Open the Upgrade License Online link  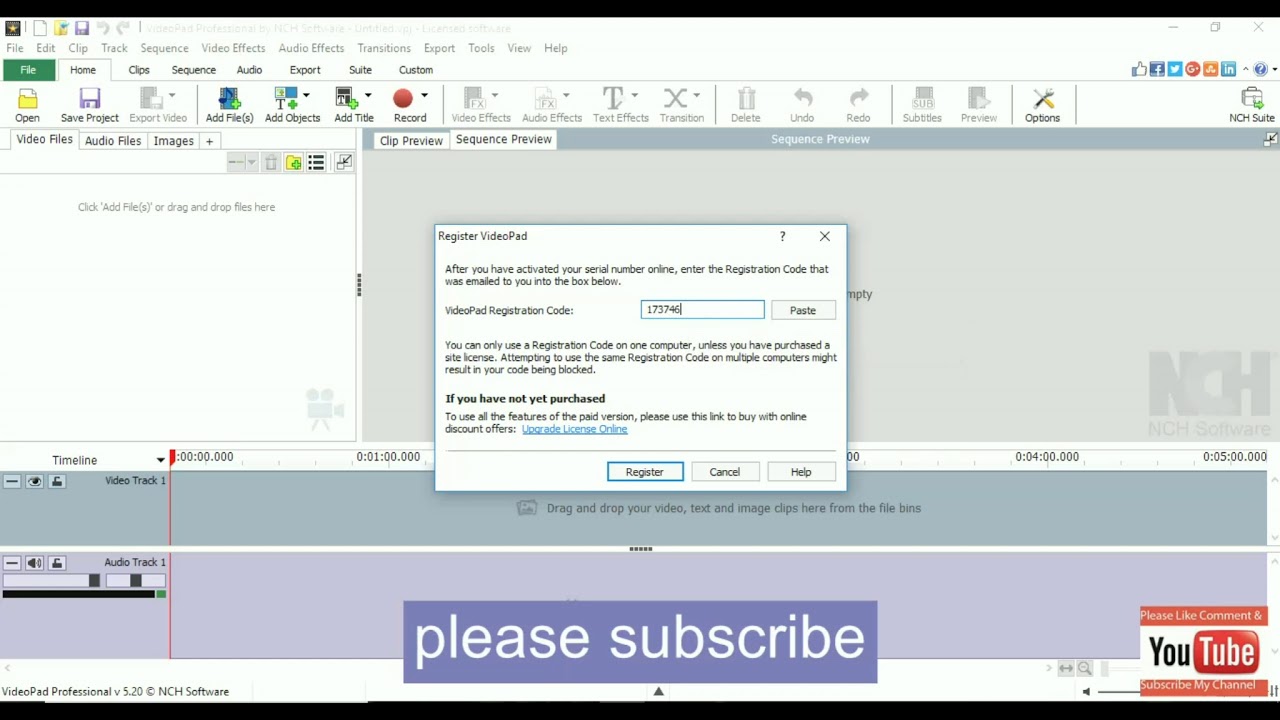pos(574,429)
